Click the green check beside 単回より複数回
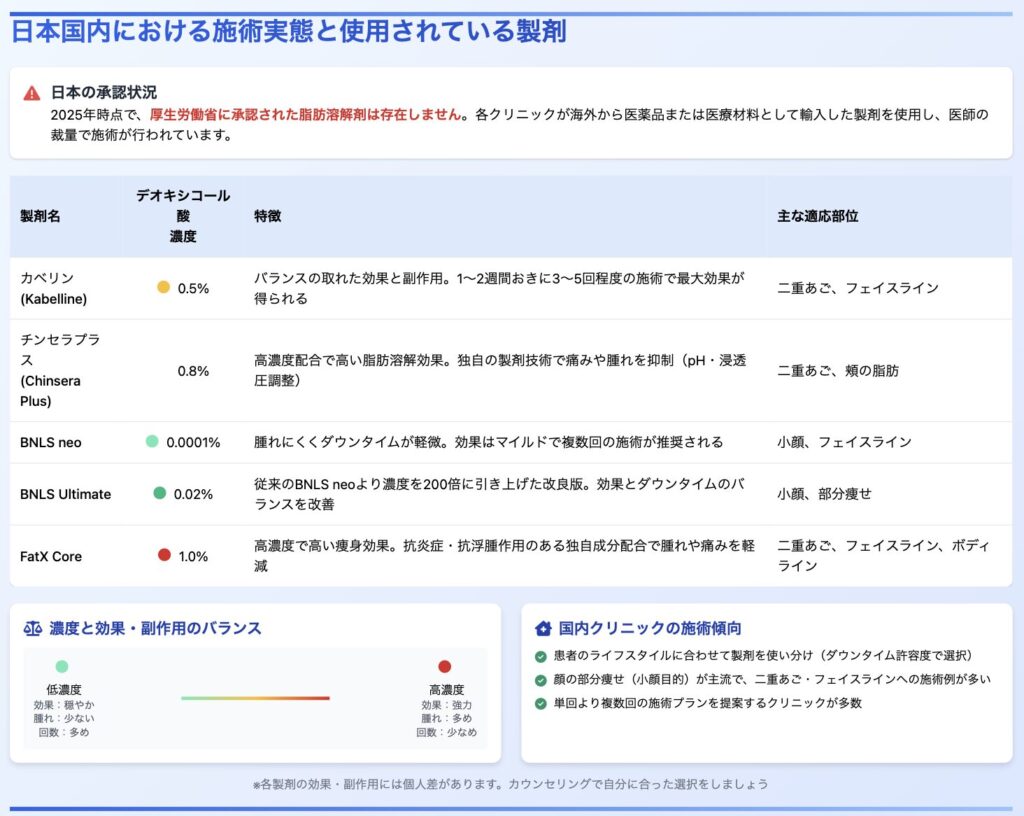This screenshot has height=816, width=1024. [541, 704]
